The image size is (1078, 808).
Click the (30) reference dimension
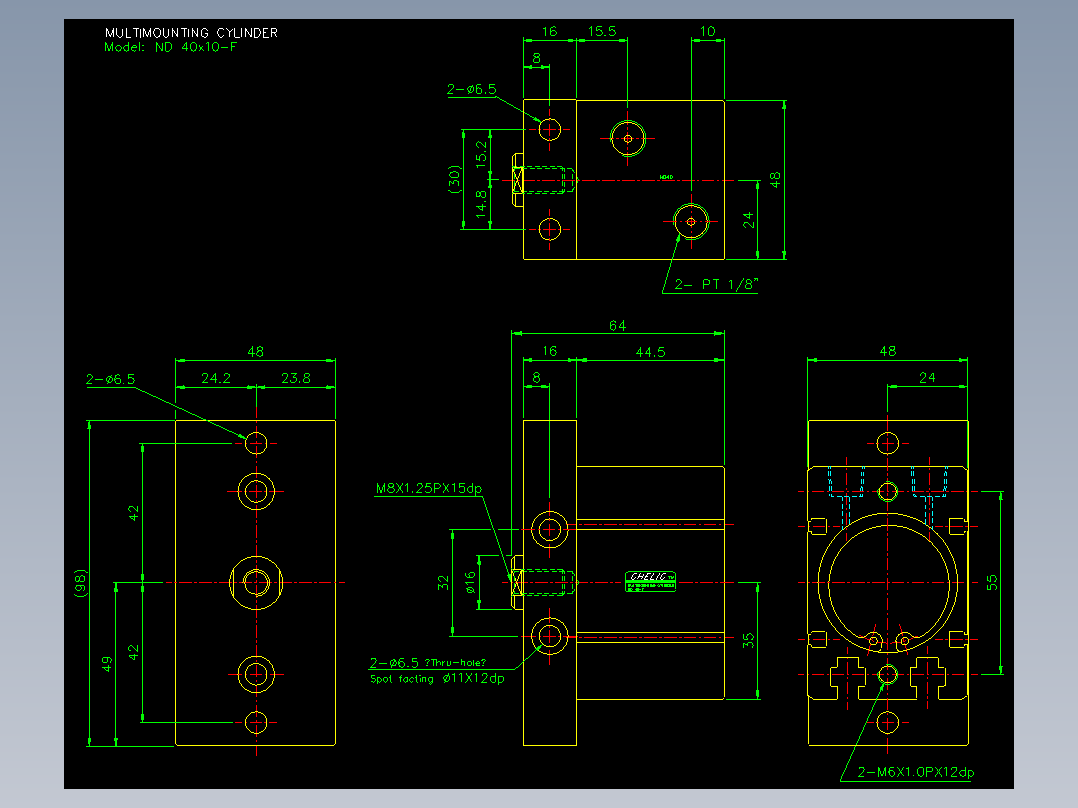pyautogui.click(x=454, y=179)
